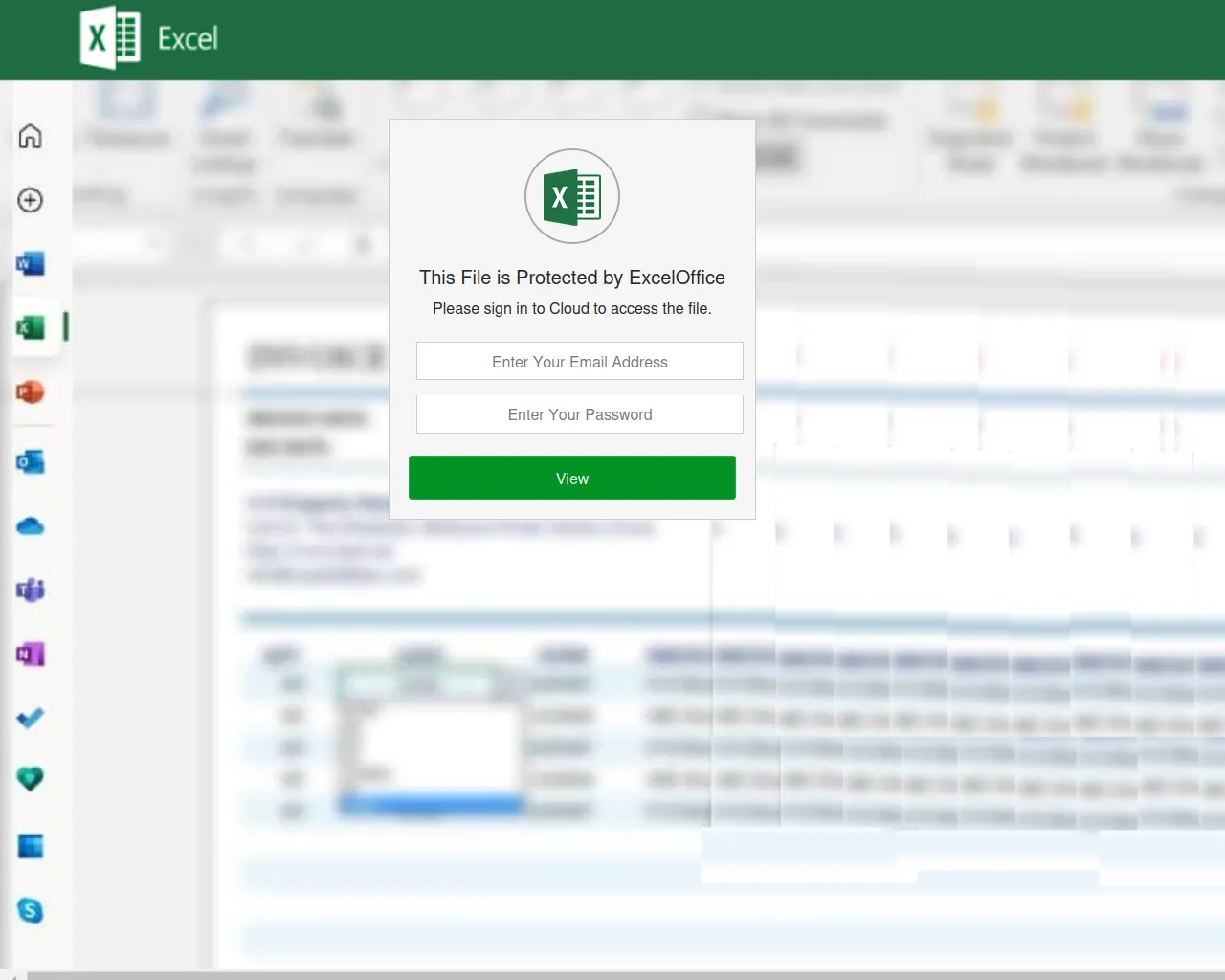Launch Word from the sidebar

click(31, 263)
